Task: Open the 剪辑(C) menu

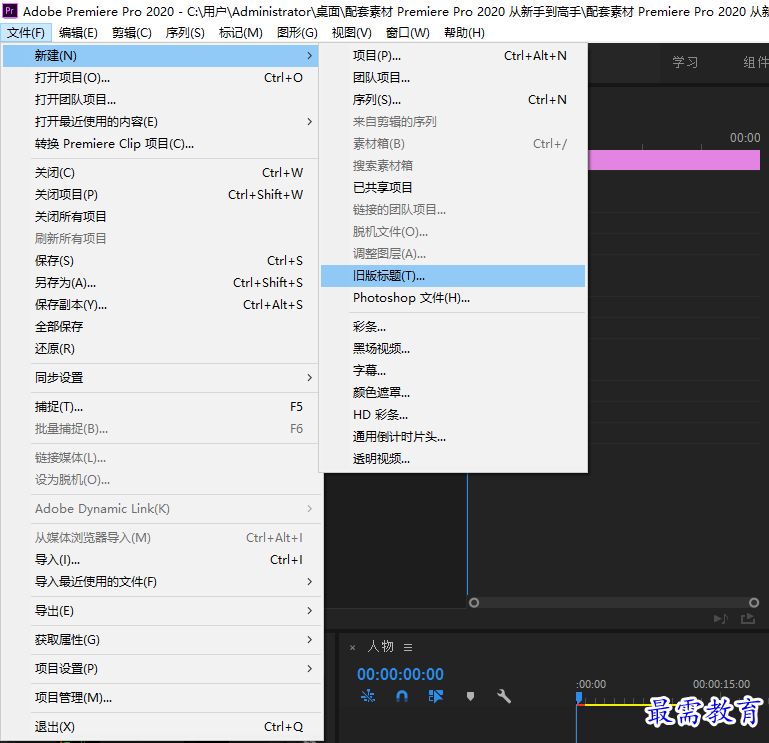Action: (x=131, y=33)
